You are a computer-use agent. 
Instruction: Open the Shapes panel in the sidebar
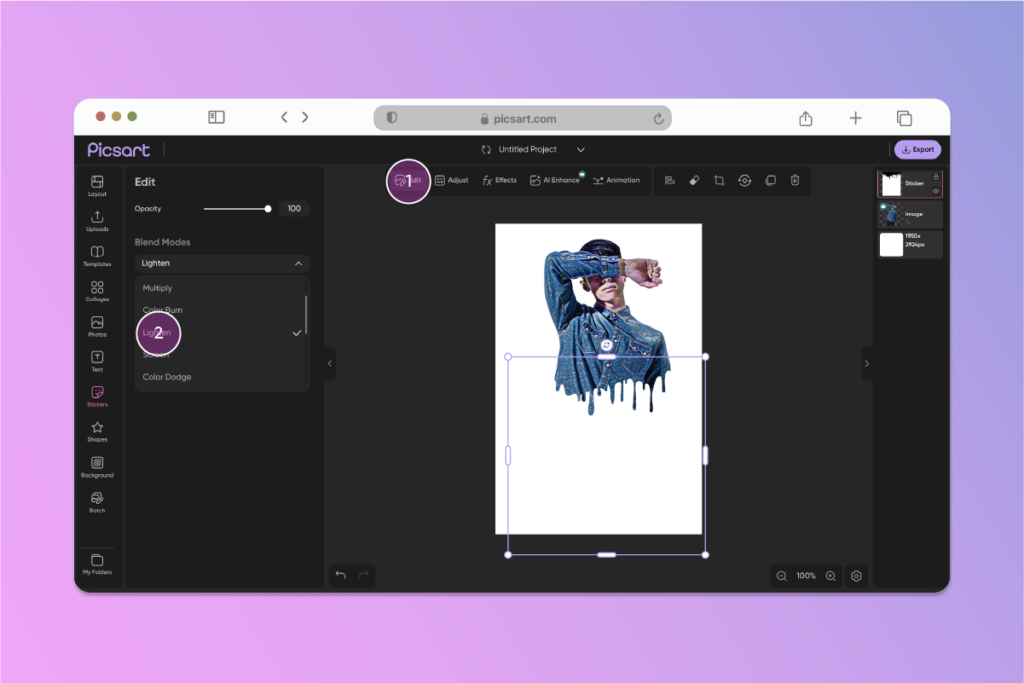pyautogui.click(x=96, y=430)
